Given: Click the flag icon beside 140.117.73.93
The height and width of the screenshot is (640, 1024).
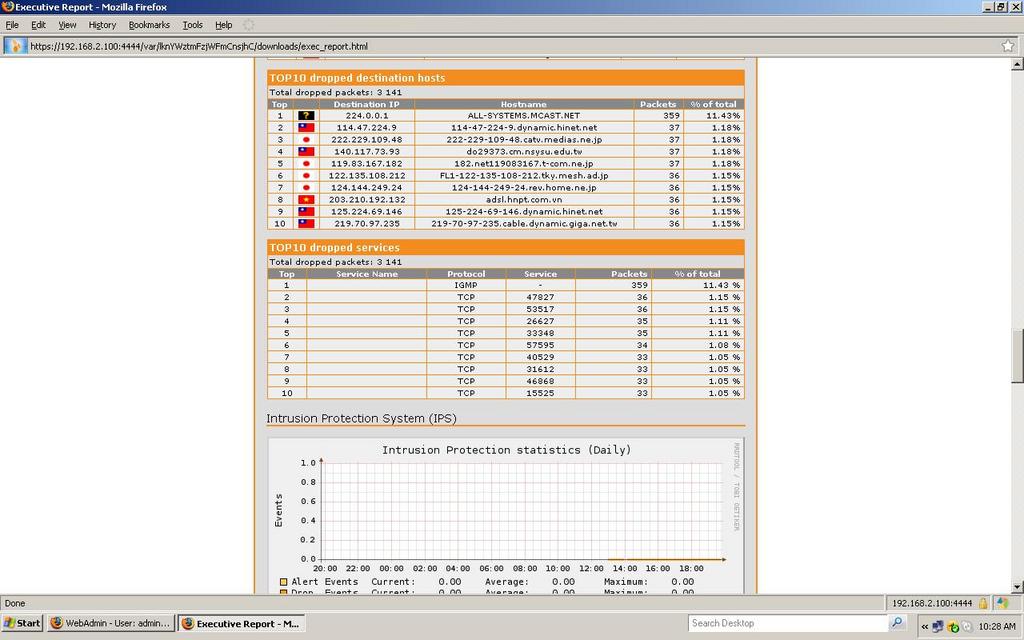Looking at the screenshot, I should 306,152.
